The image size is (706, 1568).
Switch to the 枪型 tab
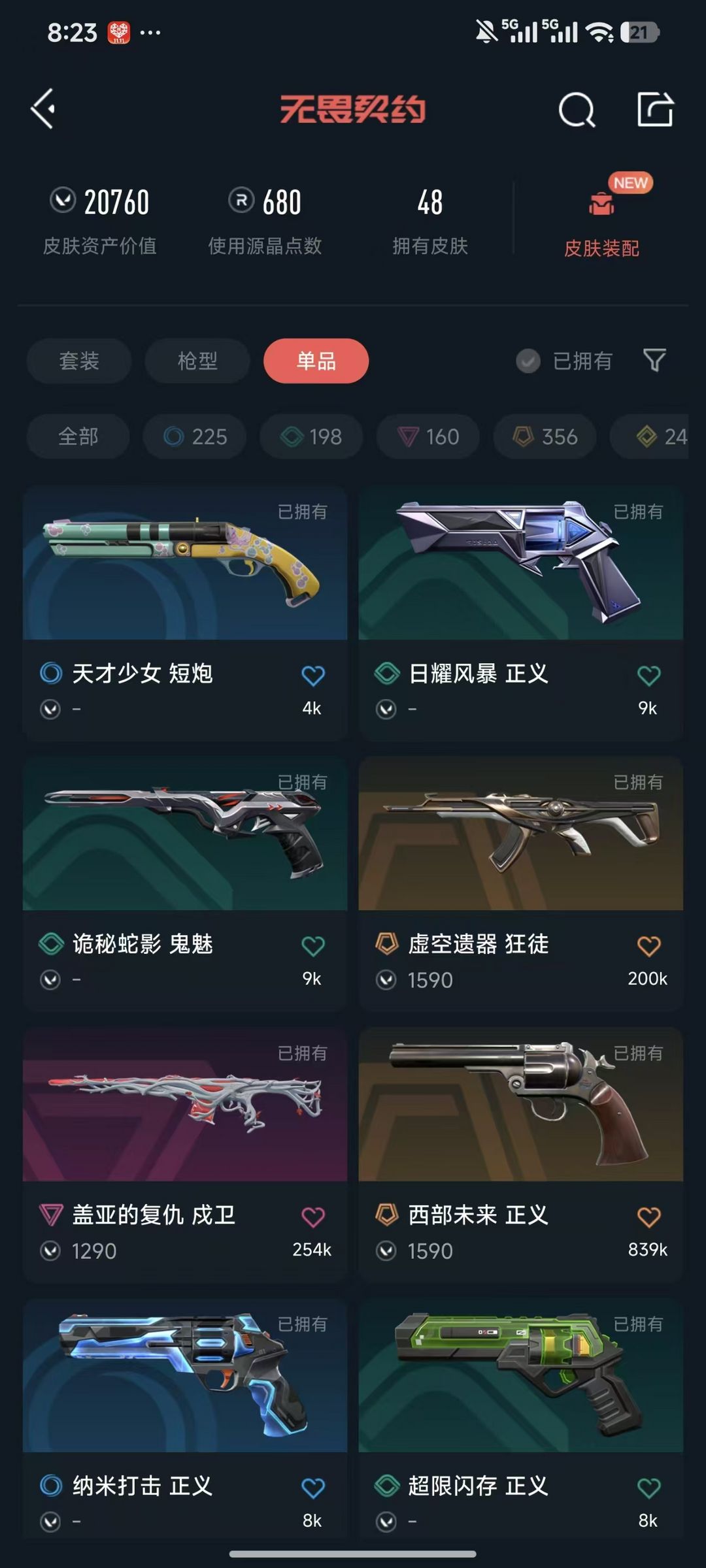point(197,361)
